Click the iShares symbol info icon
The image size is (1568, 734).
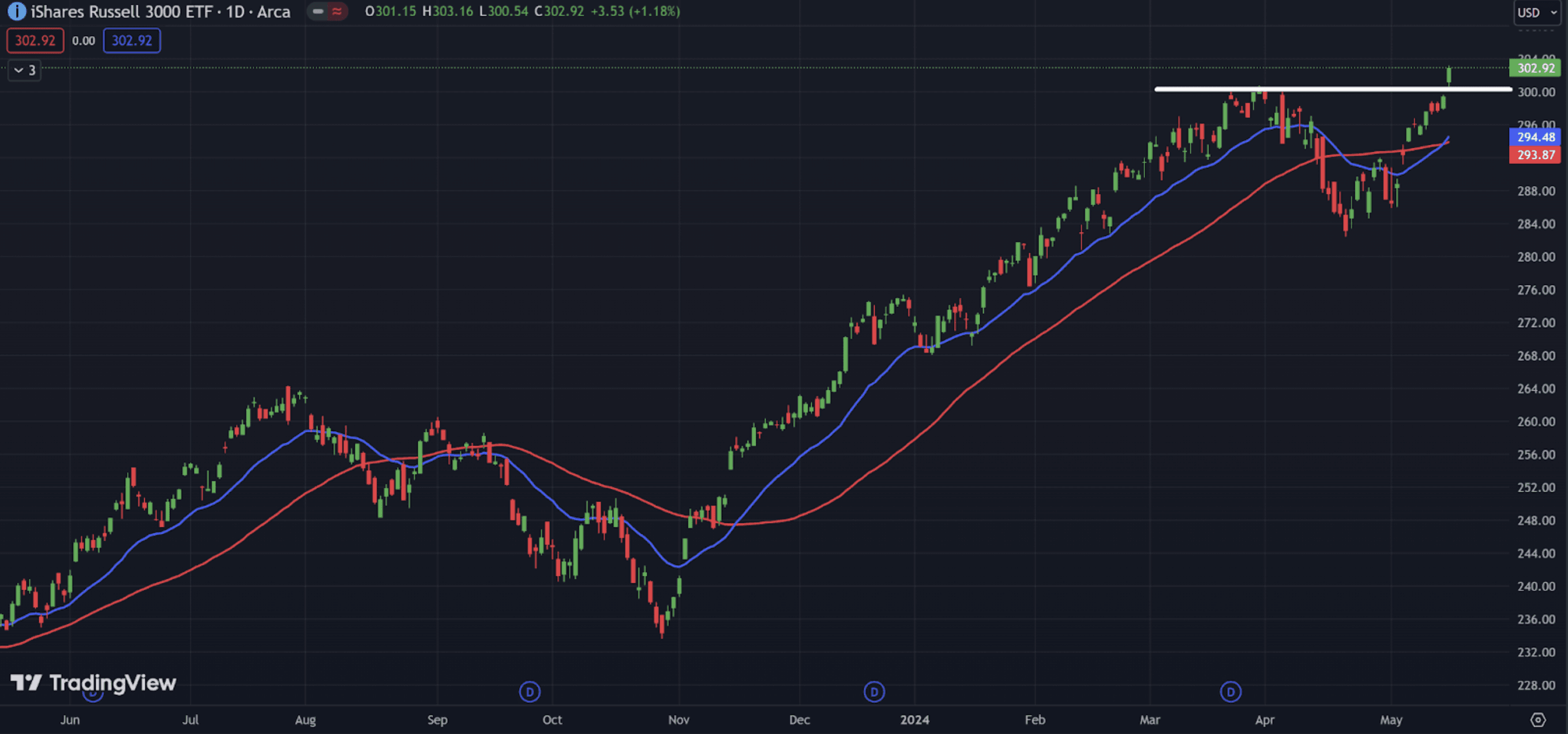[16, 12]
